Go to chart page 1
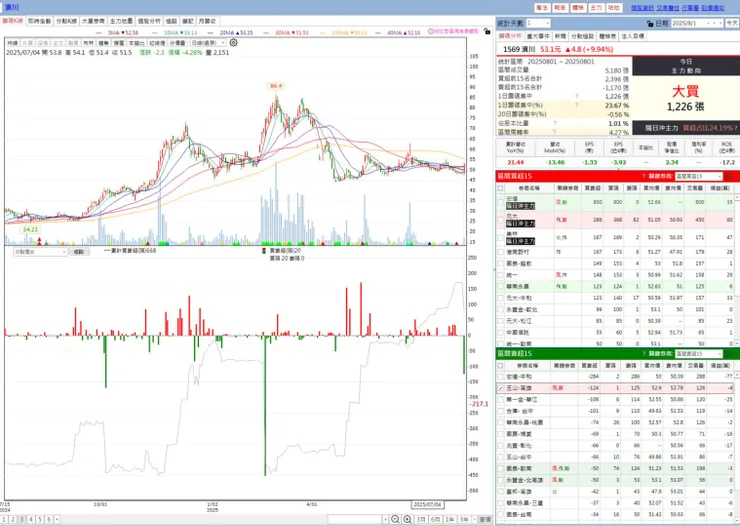 point(4,519)
